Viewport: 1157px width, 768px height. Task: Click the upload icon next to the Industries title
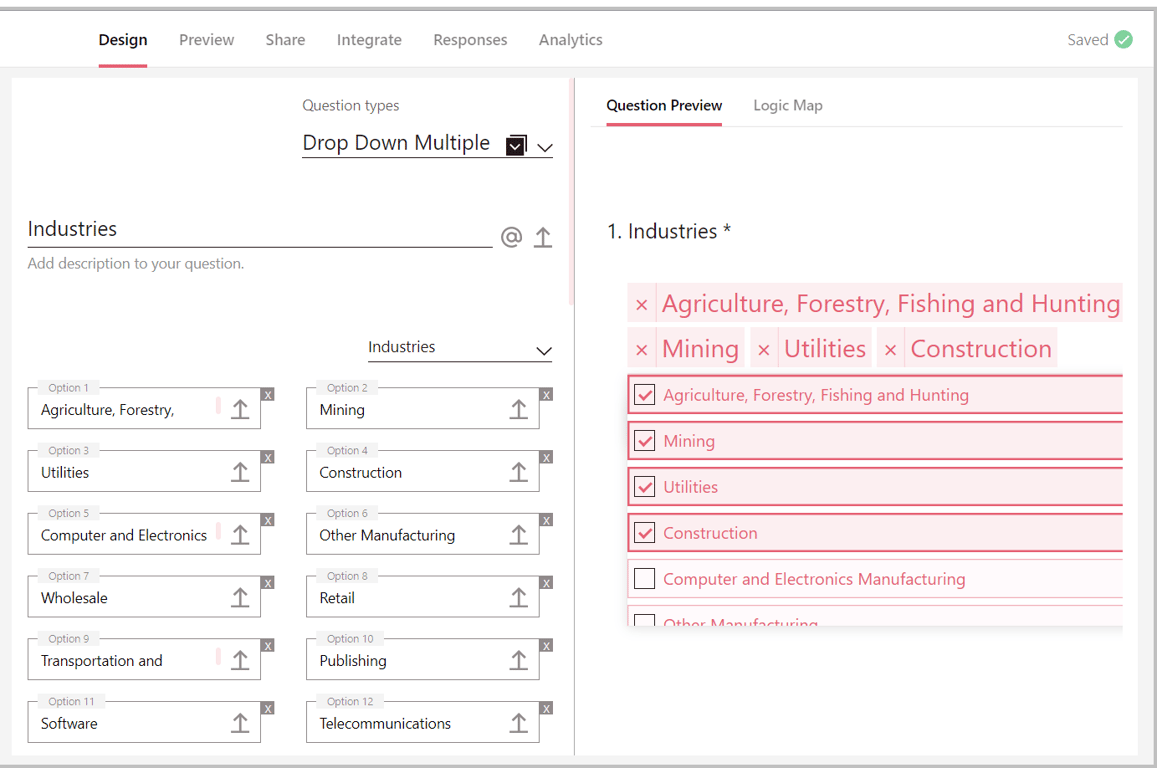click(x=543, y=237)
